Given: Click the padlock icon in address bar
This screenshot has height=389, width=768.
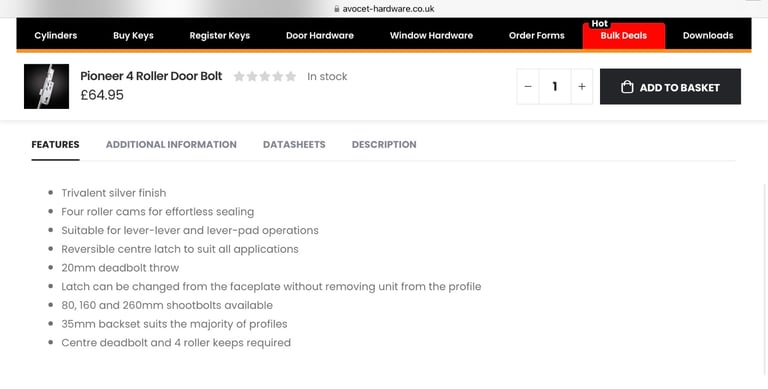Looking at the screenshot, I should [x=336, y=9].
